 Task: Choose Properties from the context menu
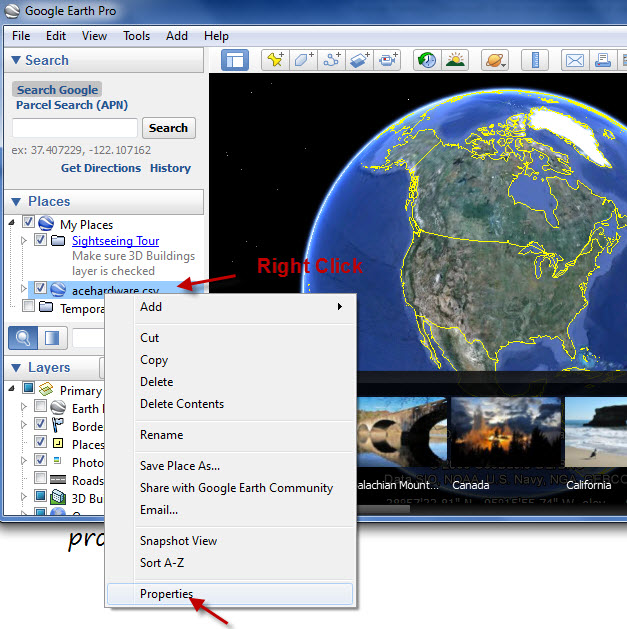(x=231, y=594)
